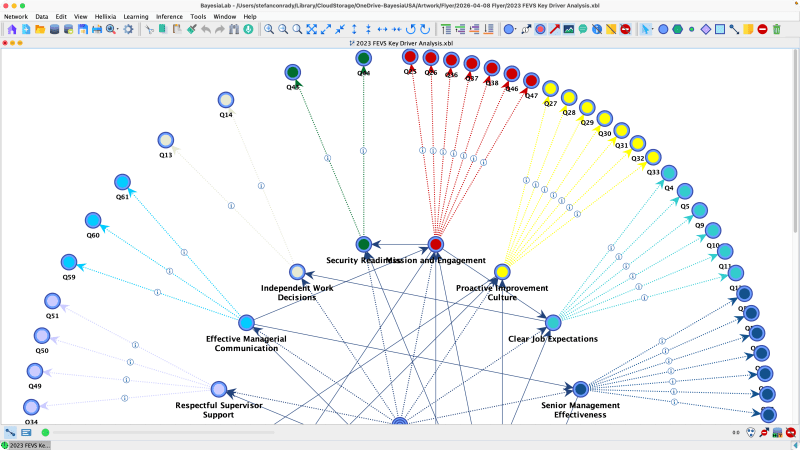Select the yellow Q27 node
This screenshot has height=450, width=800.
click(550, 89)
